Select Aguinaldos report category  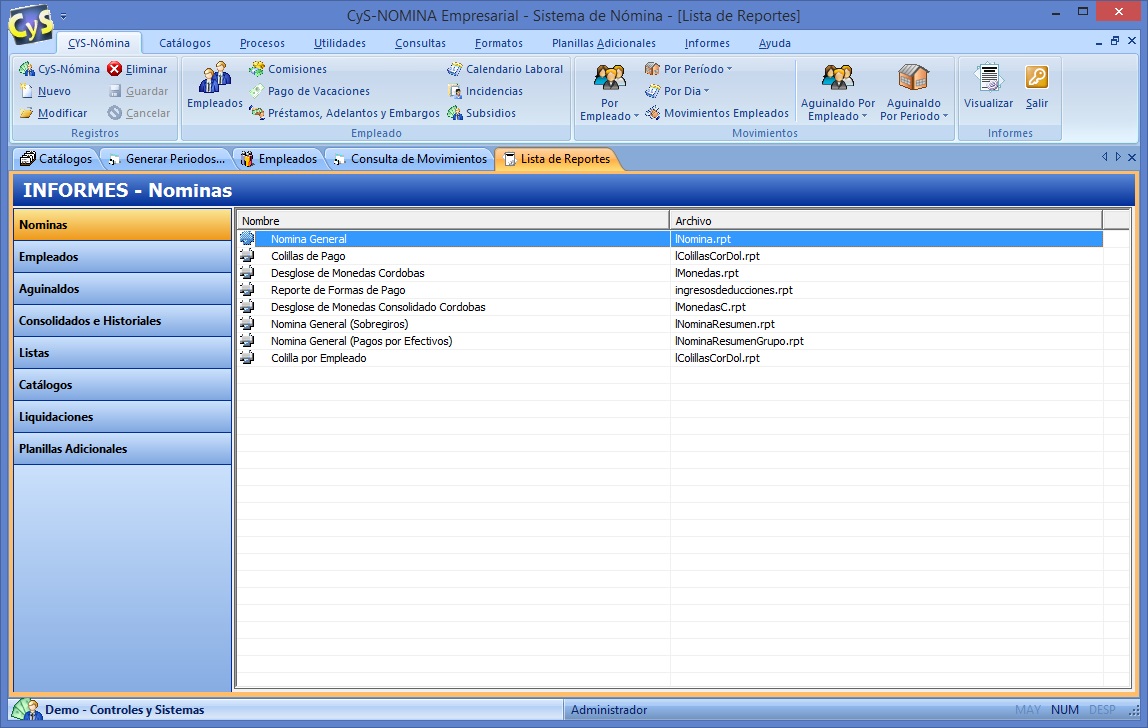[x=122, y=289]
